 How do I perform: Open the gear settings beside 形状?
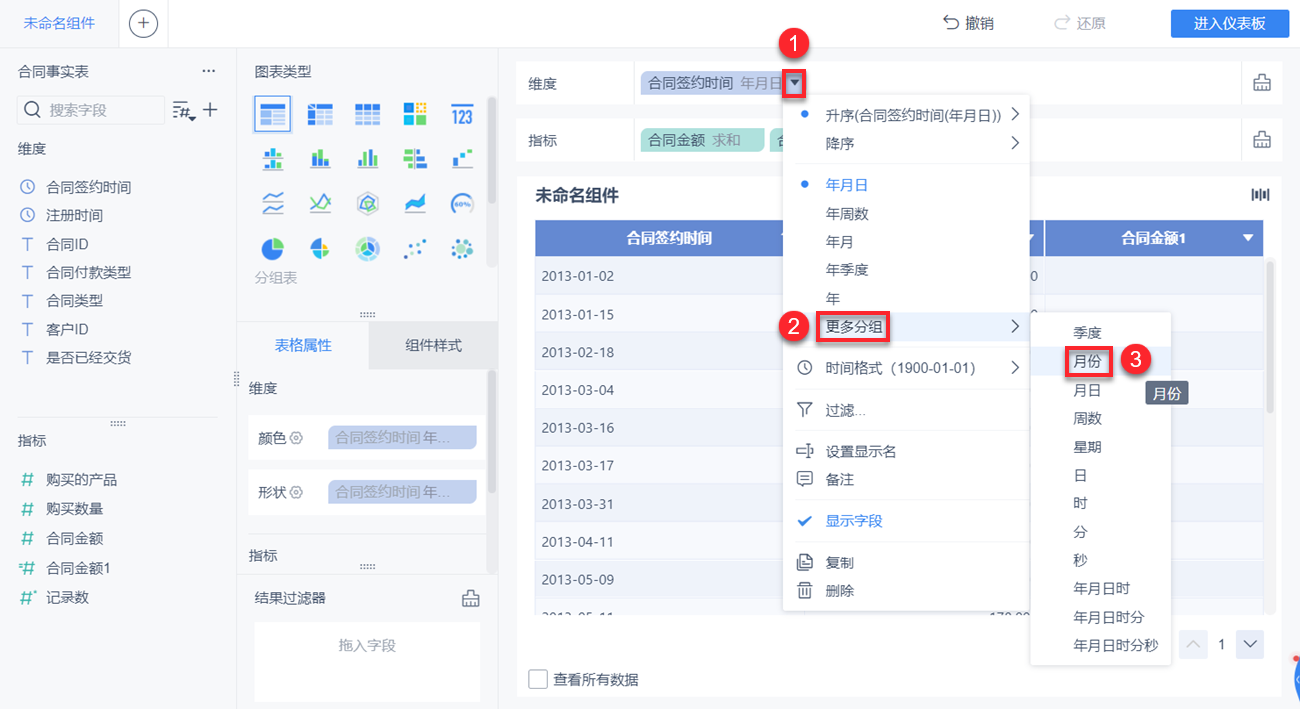296,493
